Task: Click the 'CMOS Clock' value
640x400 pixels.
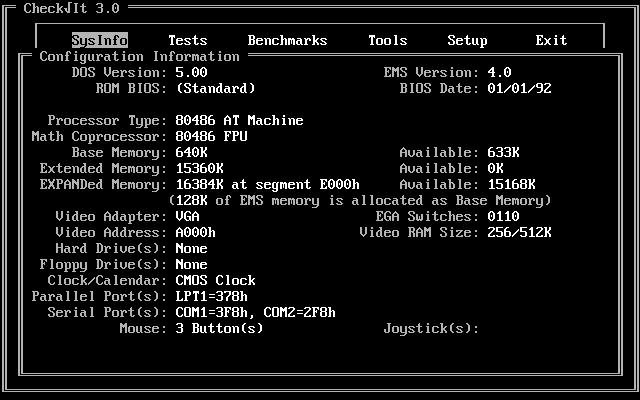Action: pyautogui.click(x=216, y=280)
